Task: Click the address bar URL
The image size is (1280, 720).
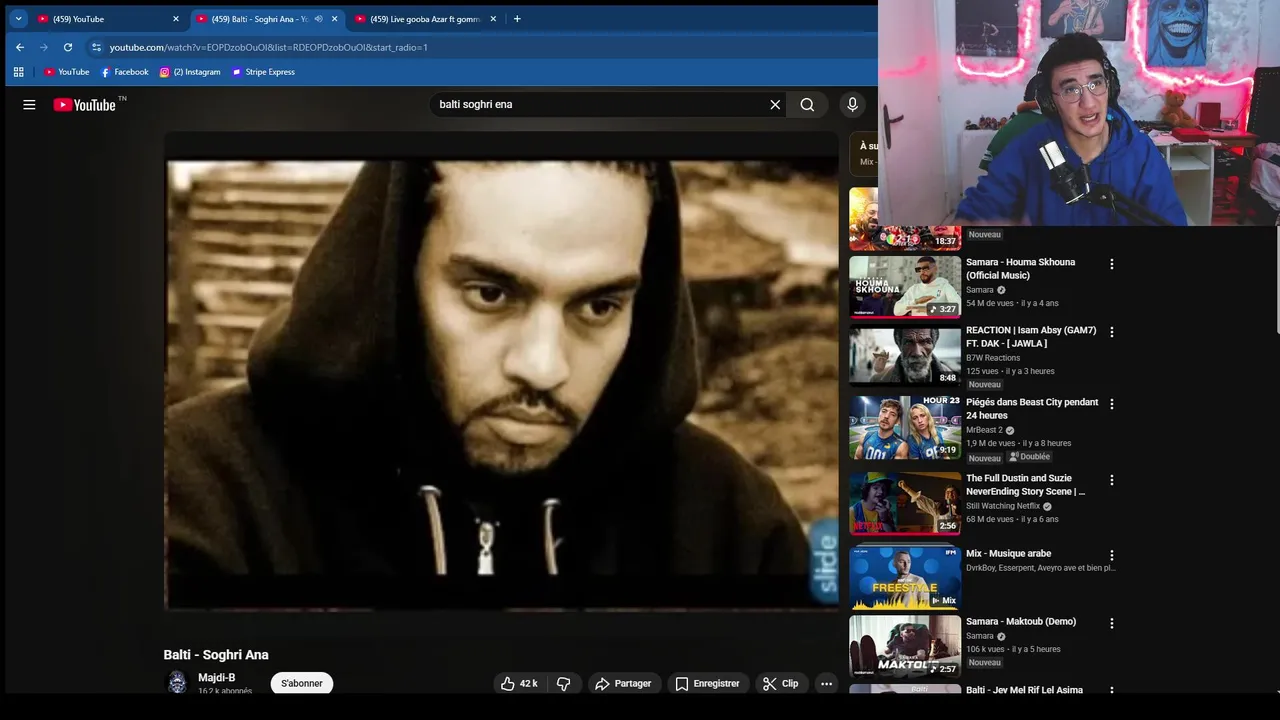Action: point(268,47)
